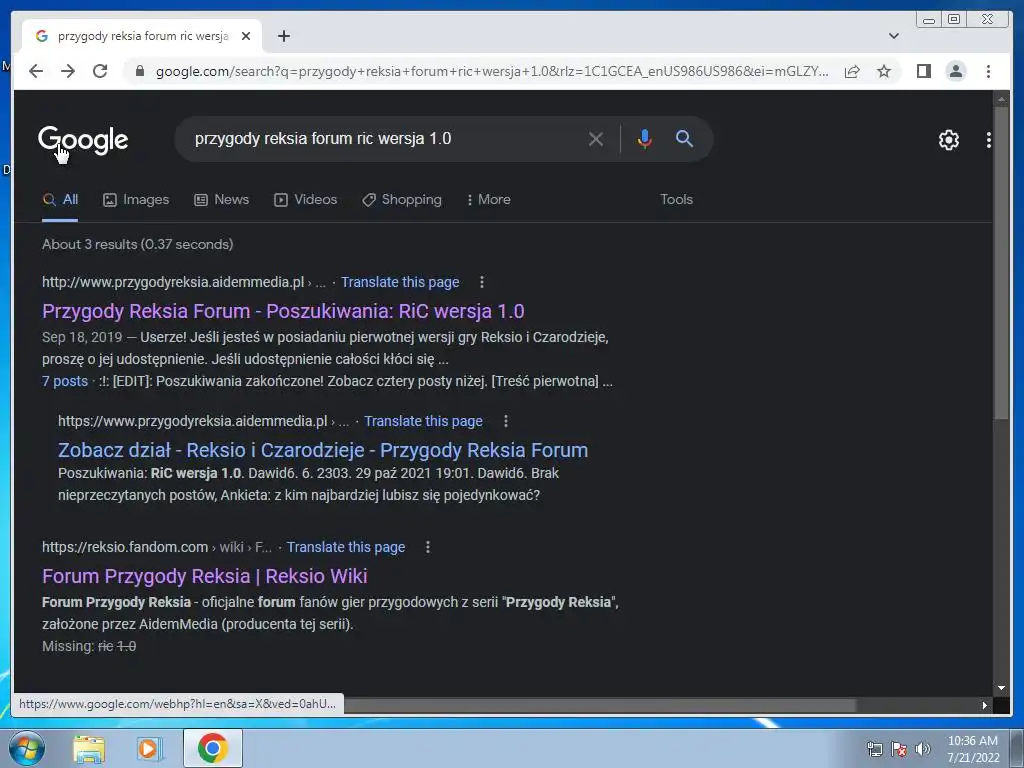Click the Google logo
Screen dimensions: 1024x768
click(x=83, y=140)
